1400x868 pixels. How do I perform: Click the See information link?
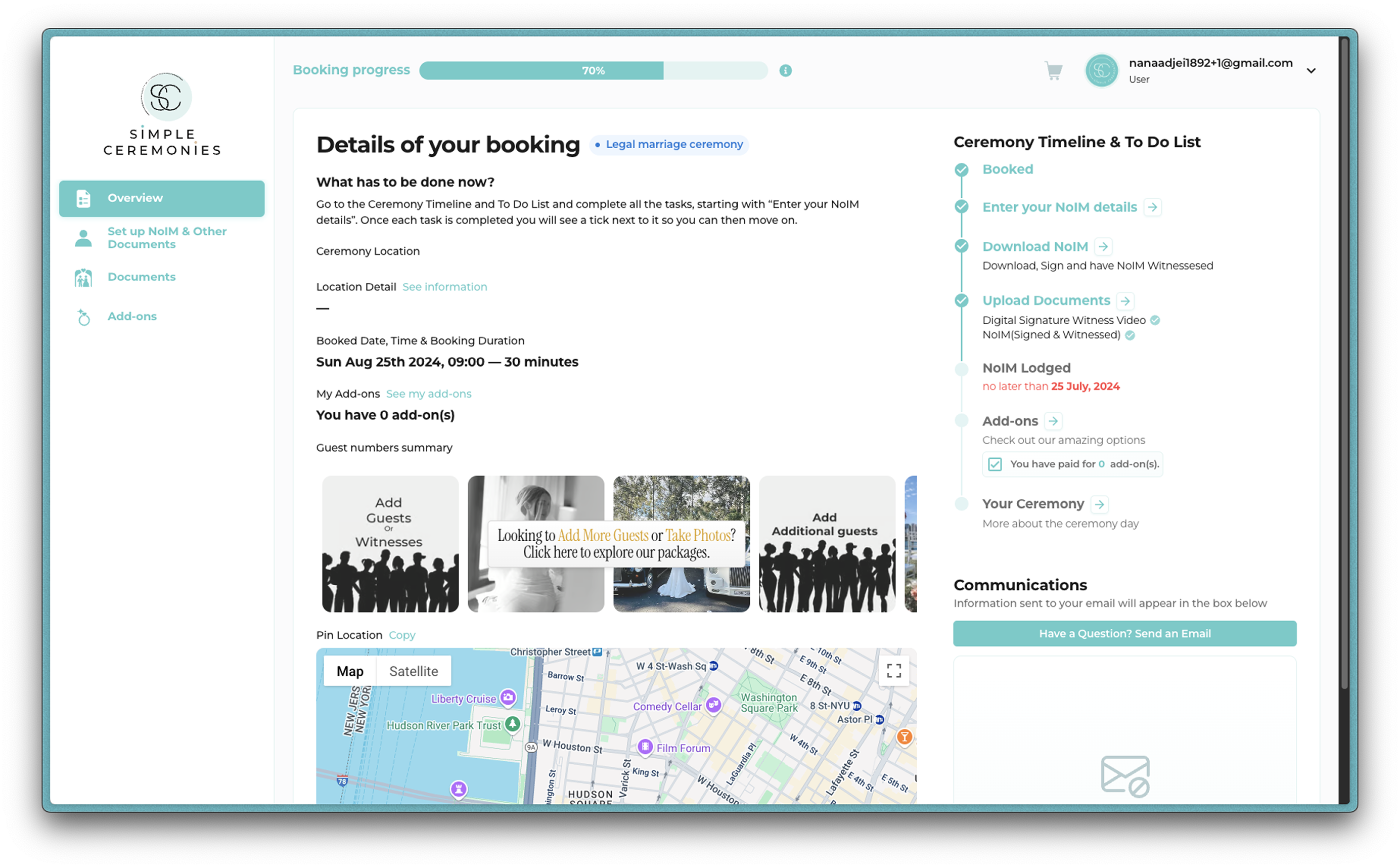pos(444,287)
